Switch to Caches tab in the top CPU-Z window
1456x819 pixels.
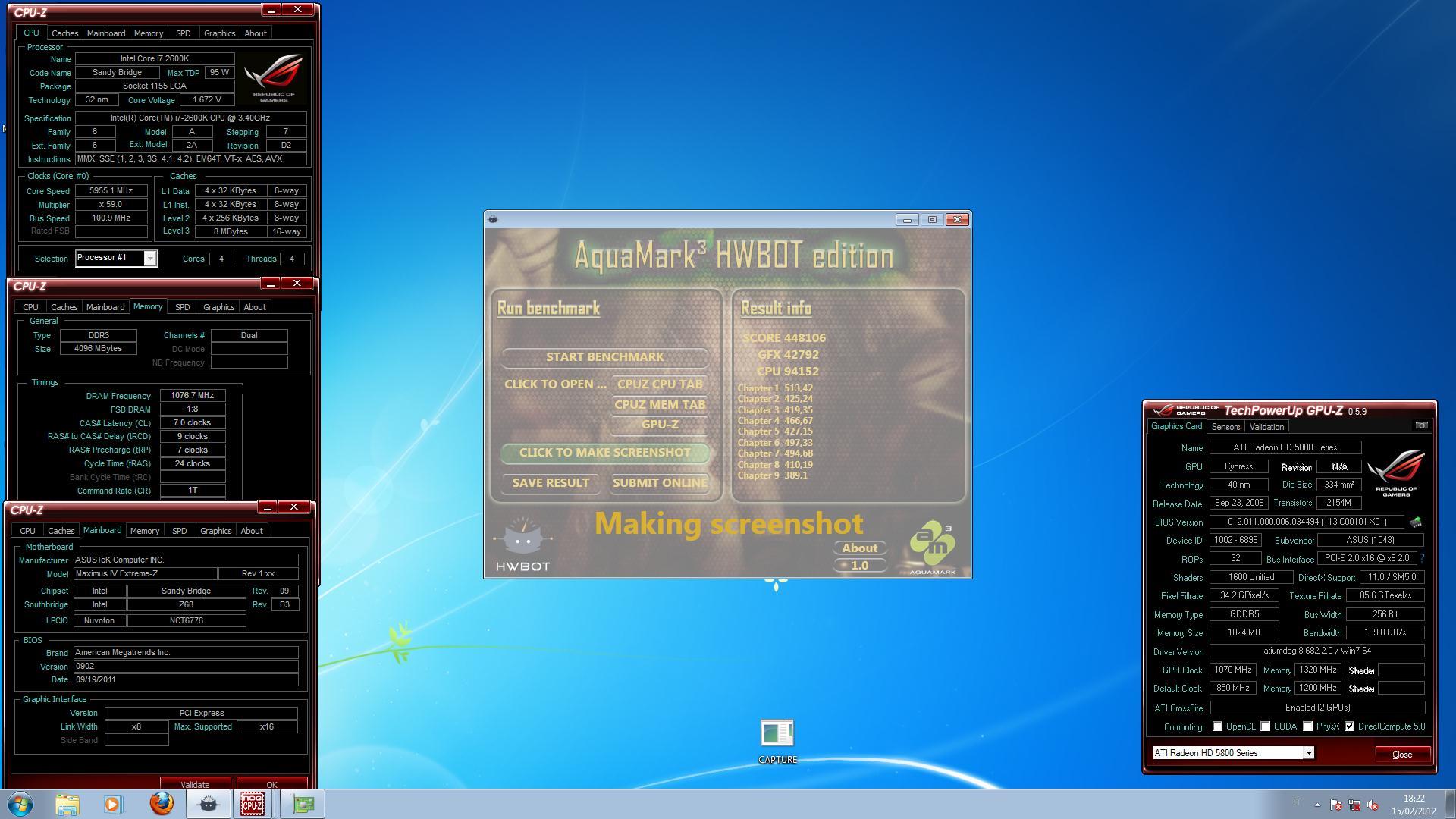pos(64,33)
